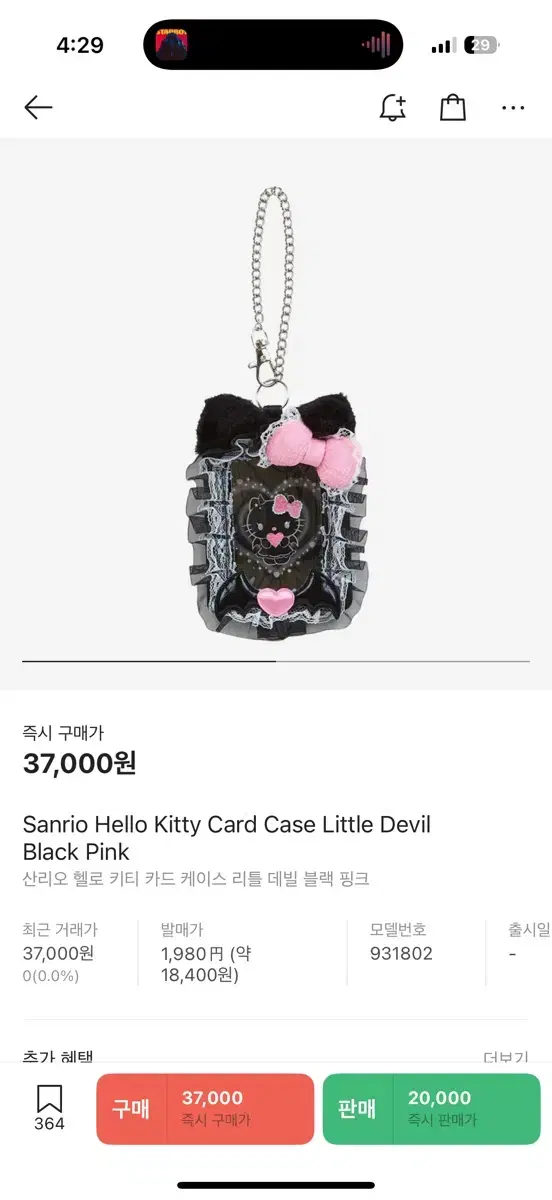Tap the 4:29 clock in status bar
Viewport: 552px width, 1200px height.
(x=80, y=46)
